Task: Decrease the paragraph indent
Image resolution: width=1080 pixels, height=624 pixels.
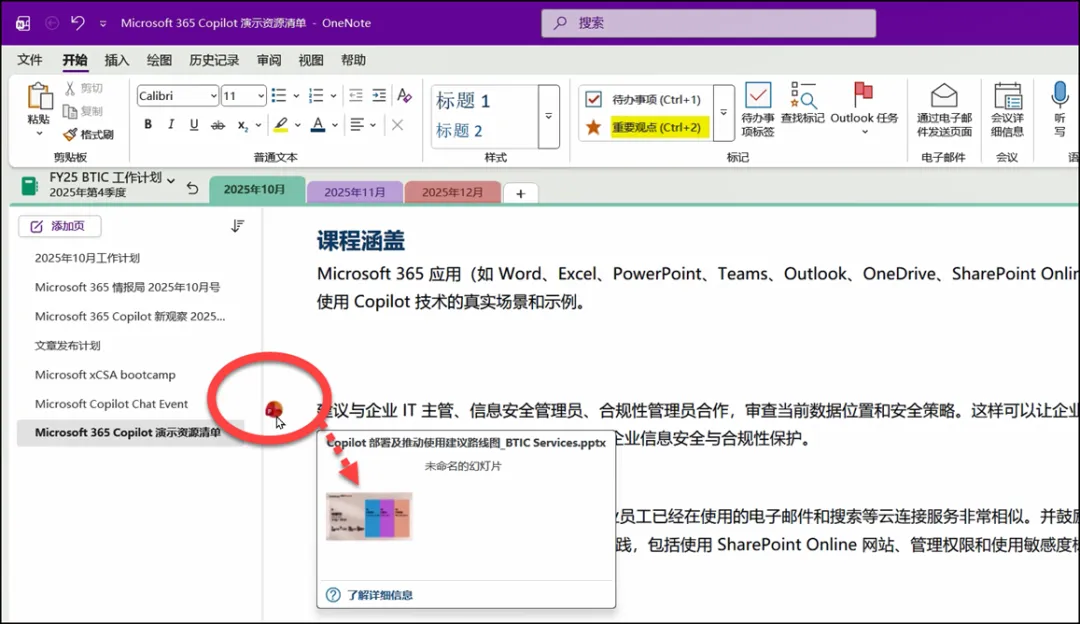Action: pos(355,95)
